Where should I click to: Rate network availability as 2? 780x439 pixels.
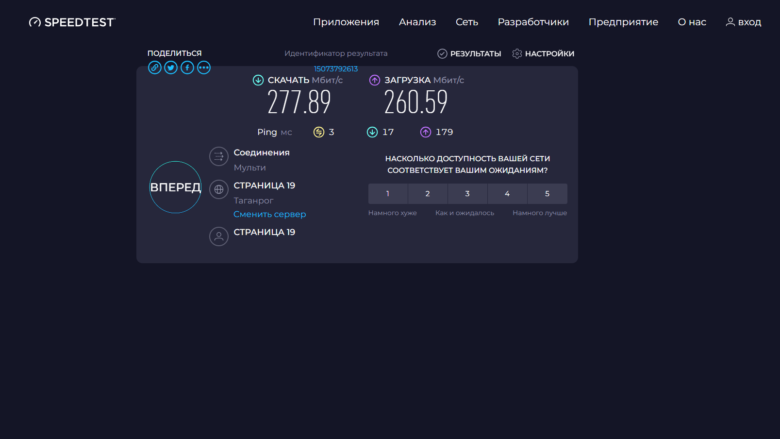click(x=427, y=194)
